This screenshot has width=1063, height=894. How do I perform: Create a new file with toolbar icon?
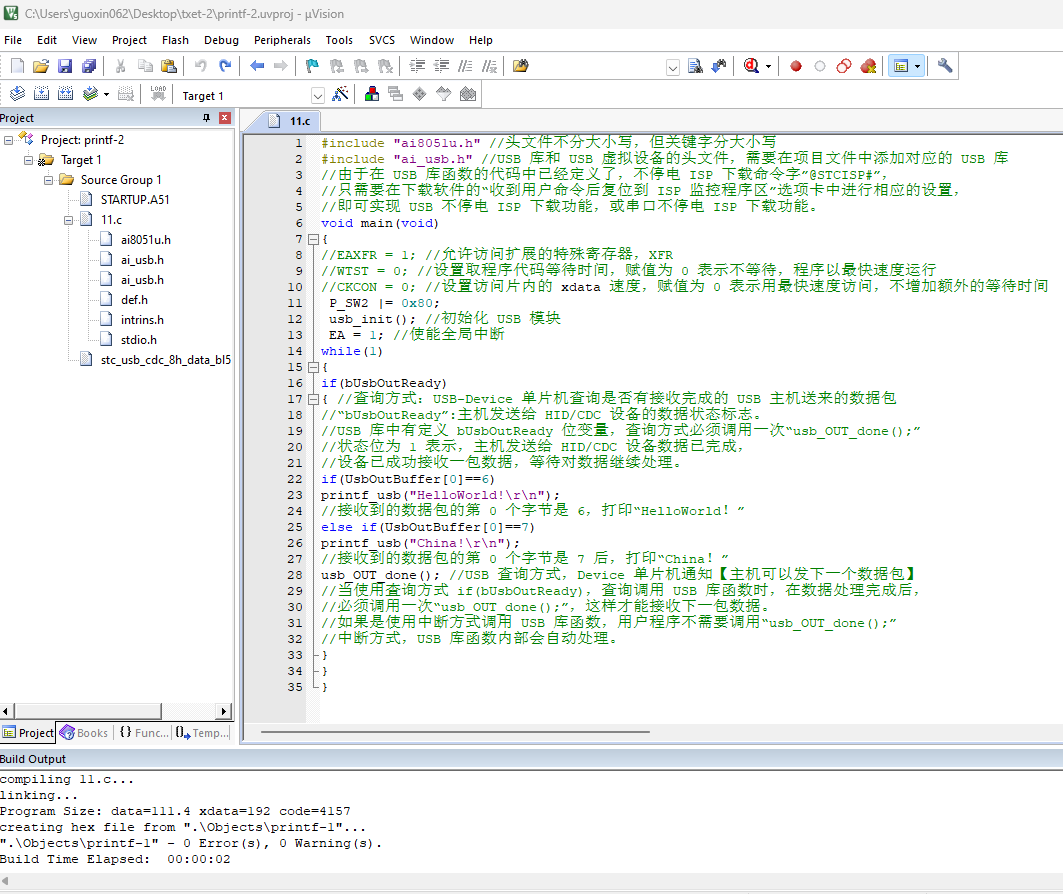[18, 66]
